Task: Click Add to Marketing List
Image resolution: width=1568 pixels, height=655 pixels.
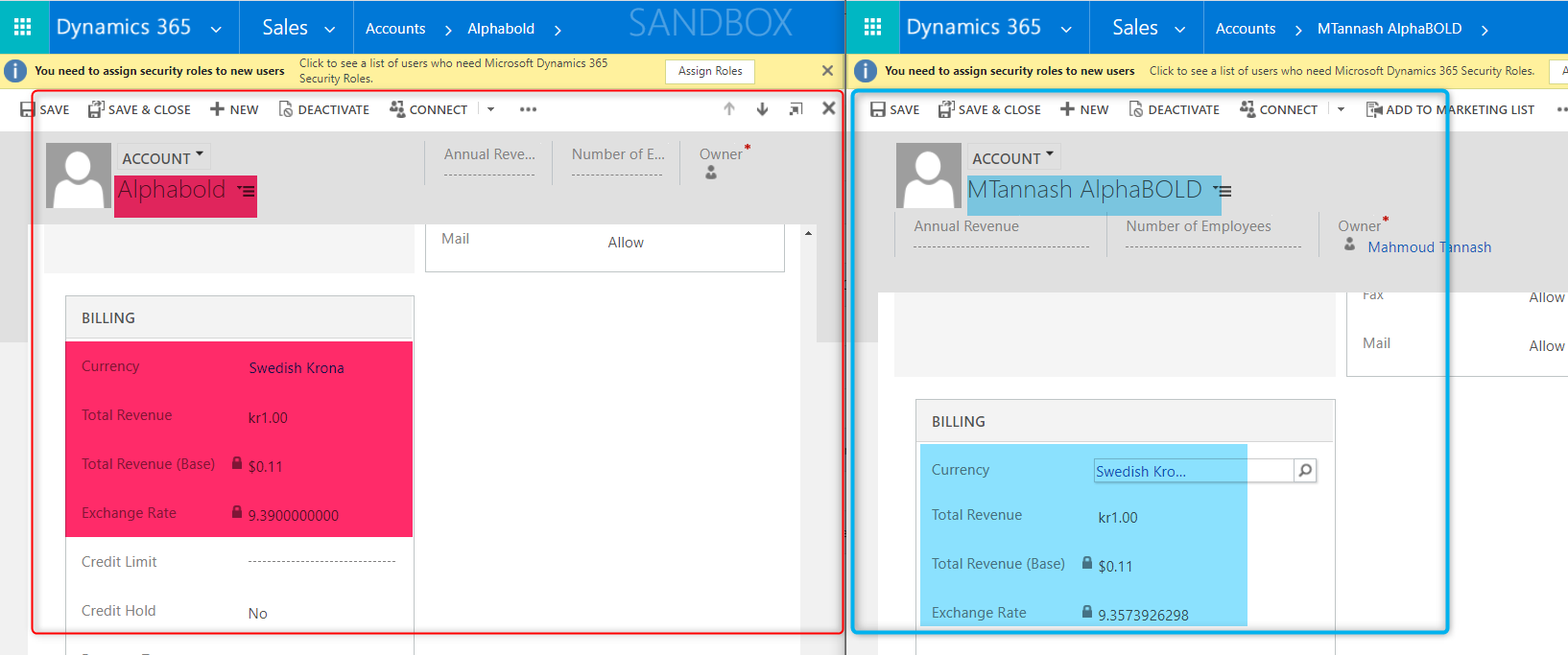Action: tap(1450, 109)
